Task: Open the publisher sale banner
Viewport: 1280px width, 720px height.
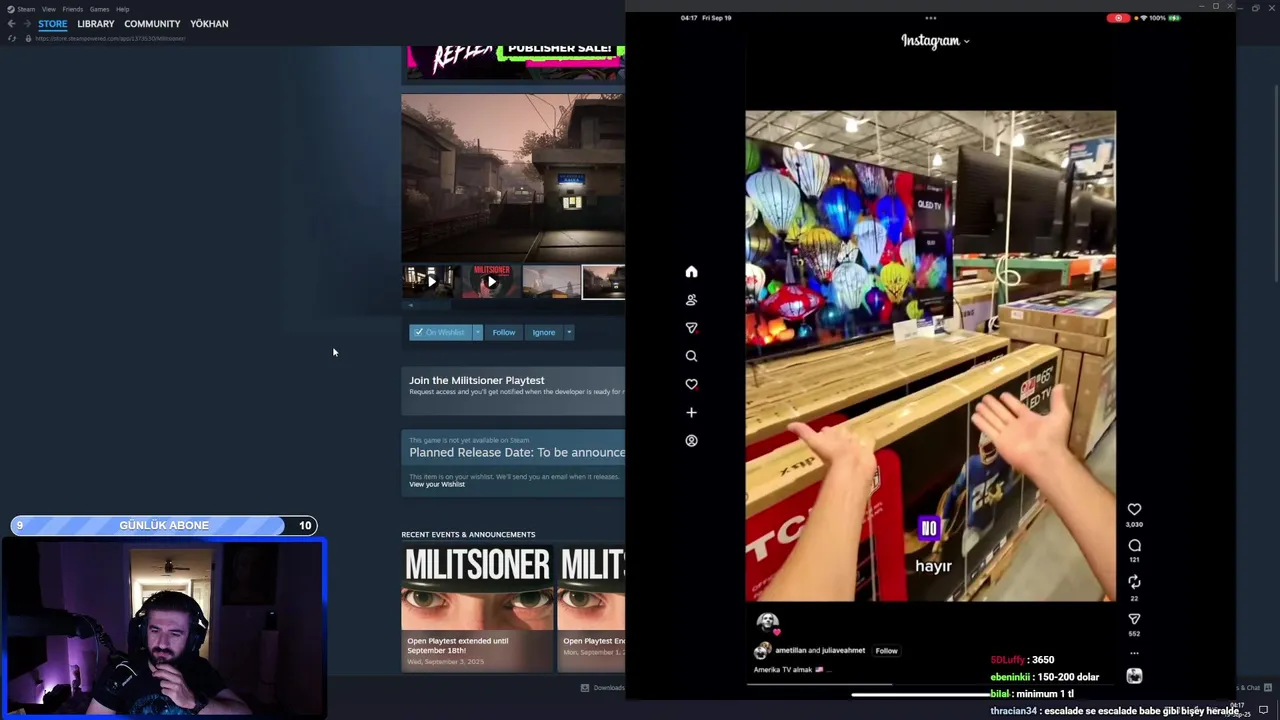Action: point(515,62)
